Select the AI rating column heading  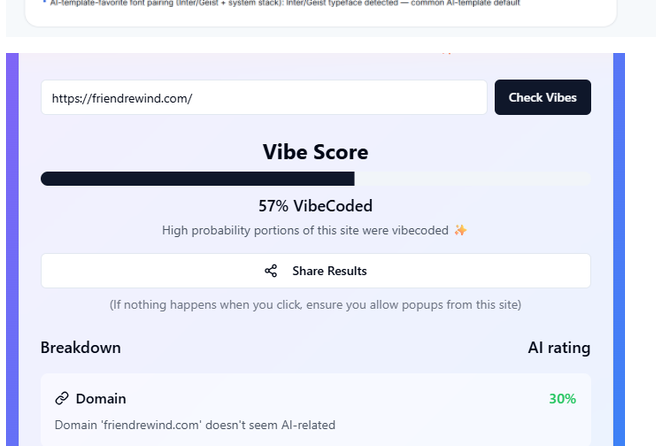(559, 348)
